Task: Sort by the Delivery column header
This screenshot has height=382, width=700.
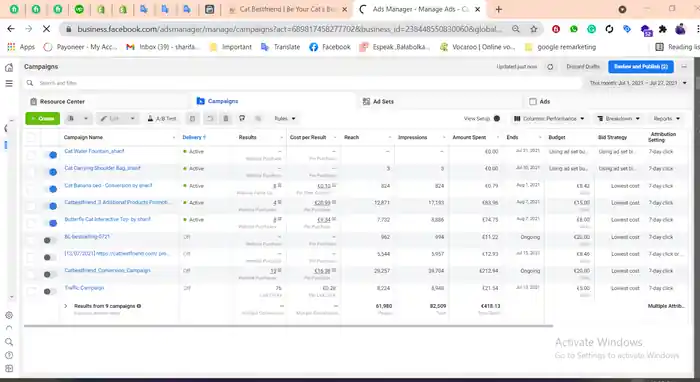Action: pos(194,137)
